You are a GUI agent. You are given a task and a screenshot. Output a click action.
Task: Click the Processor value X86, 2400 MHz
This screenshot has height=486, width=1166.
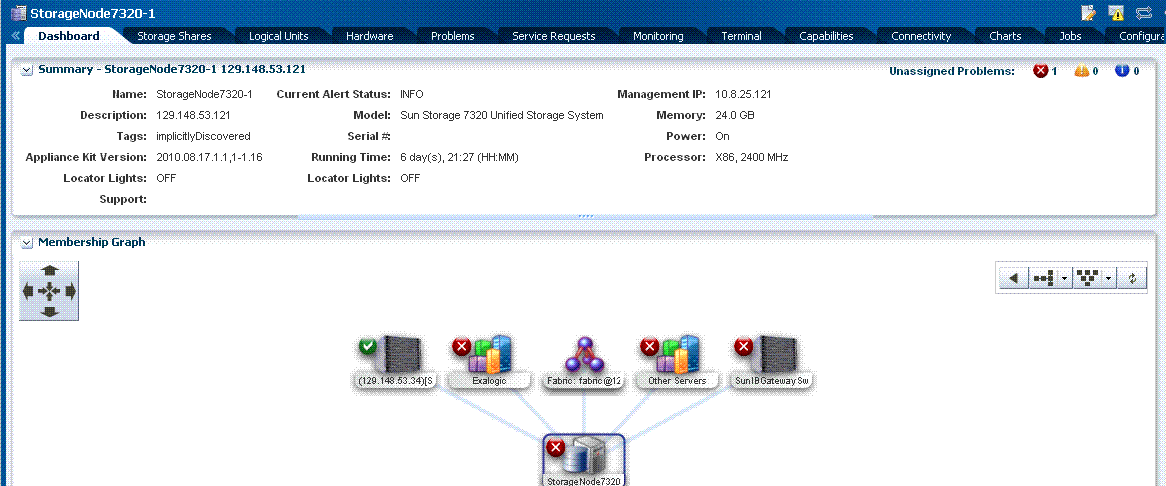(752, 158)
